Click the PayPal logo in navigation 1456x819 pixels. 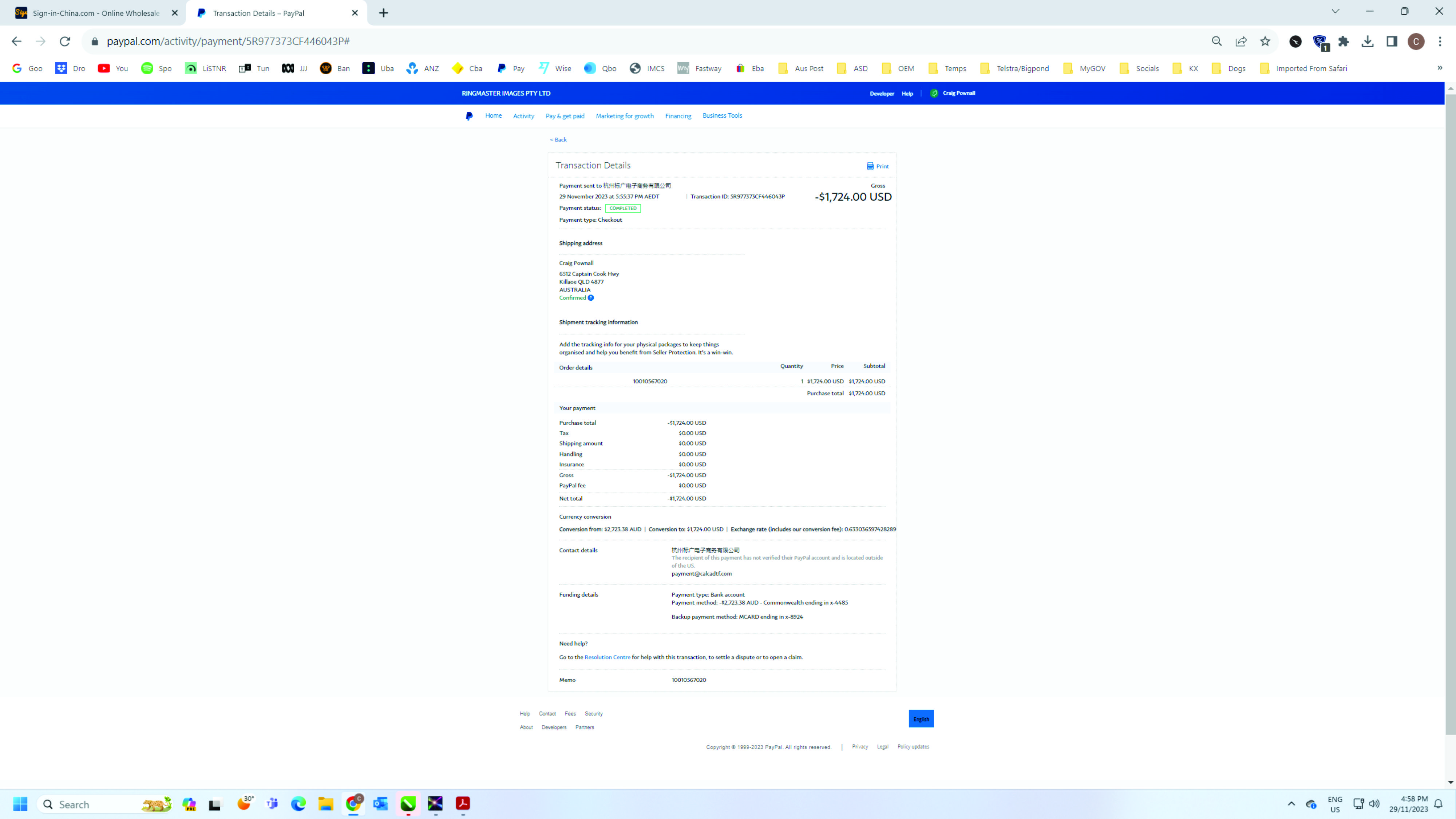click(469, 116)
